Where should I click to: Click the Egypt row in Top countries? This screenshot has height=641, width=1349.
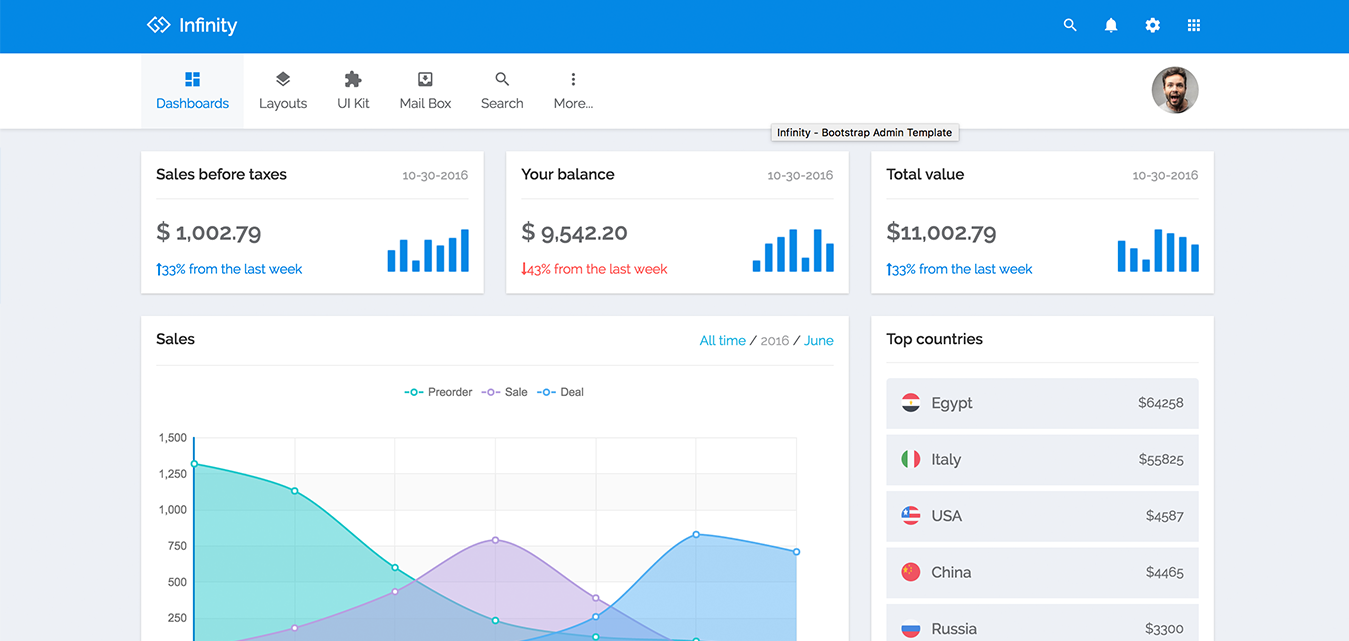[x=1041, y=403]
